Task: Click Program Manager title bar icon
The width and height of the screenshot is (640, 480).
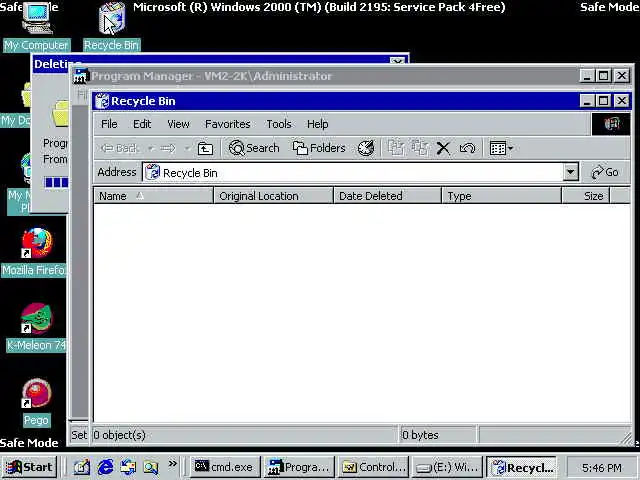Action: 81,76
